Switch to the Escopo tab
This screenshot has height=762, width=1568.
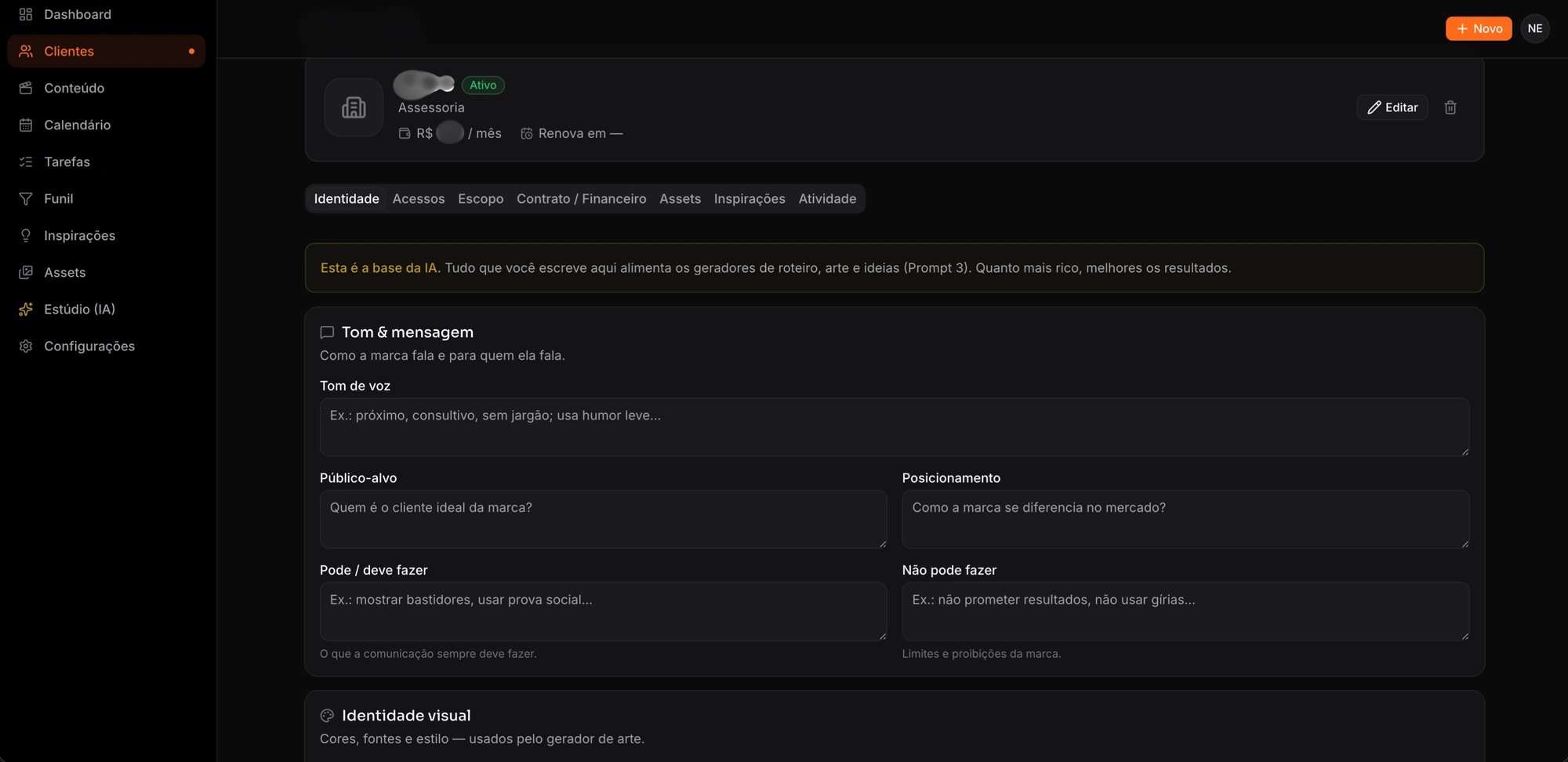click(x=481, y=198)
